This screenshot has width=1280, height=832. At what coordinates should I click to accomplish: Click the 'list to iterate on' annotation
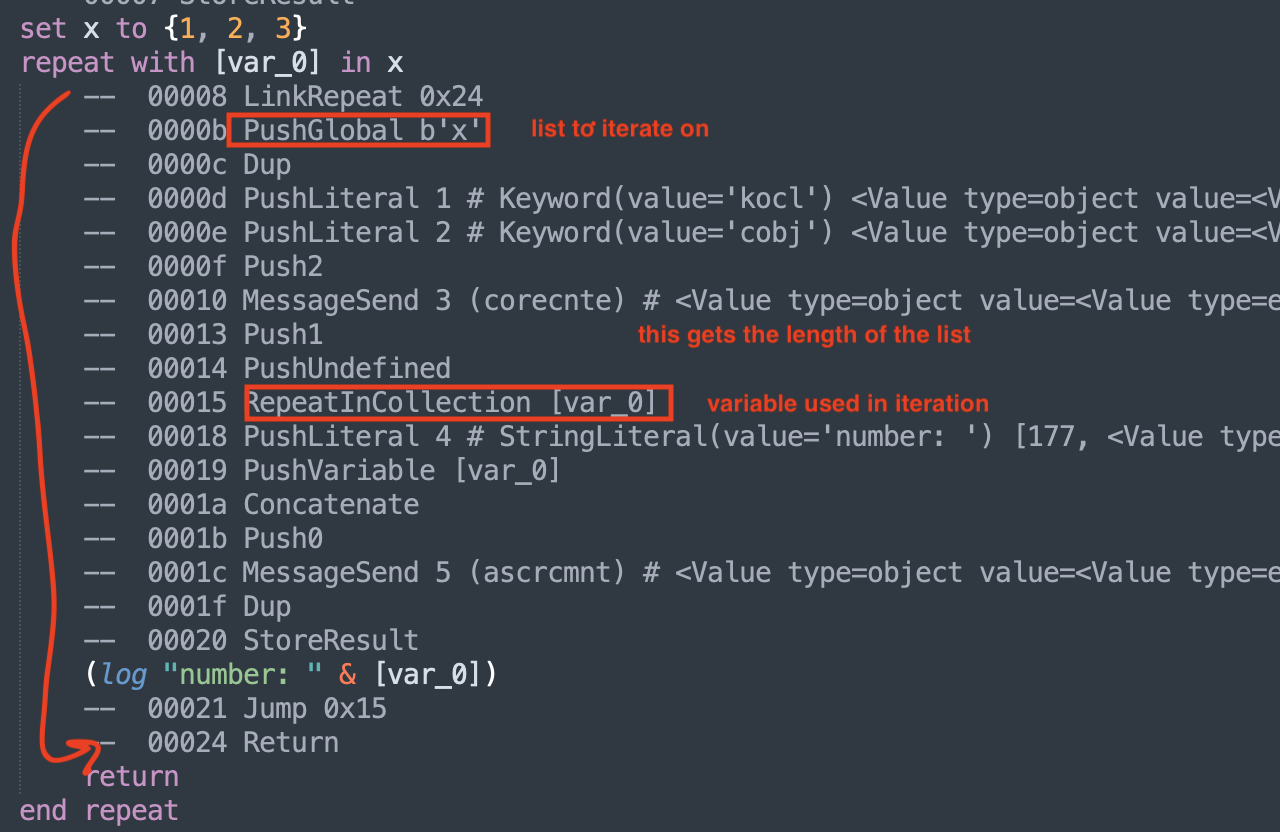coord(619,129)
